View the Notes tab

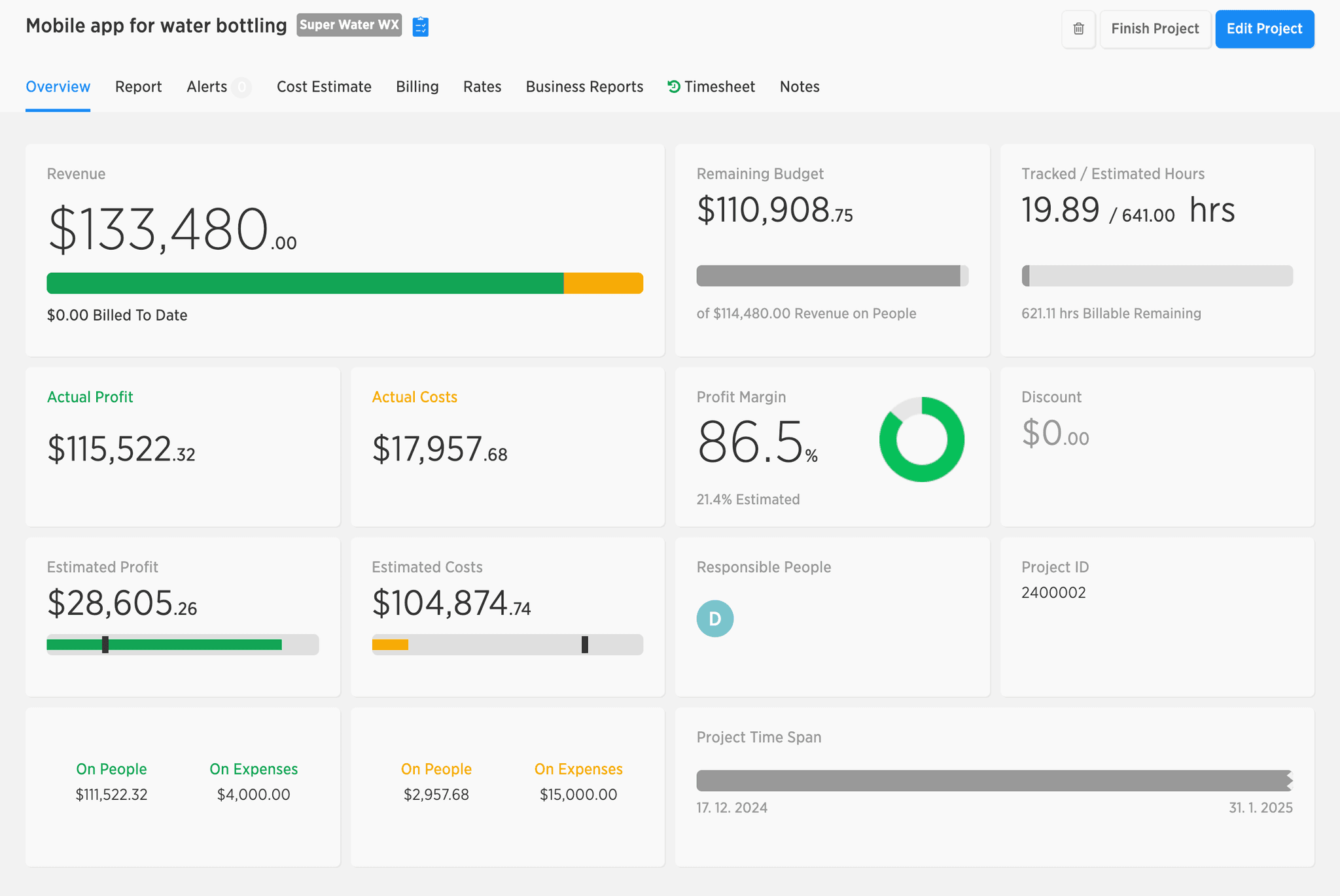coord(800,87)
